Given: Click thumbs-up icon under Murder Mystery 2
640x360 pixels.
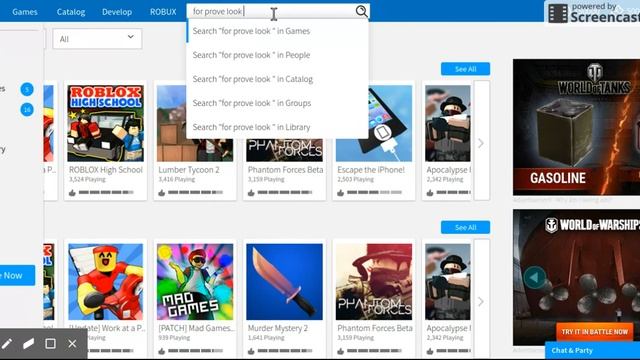Looking at the screenshot, I should click(x=251, y=351).
